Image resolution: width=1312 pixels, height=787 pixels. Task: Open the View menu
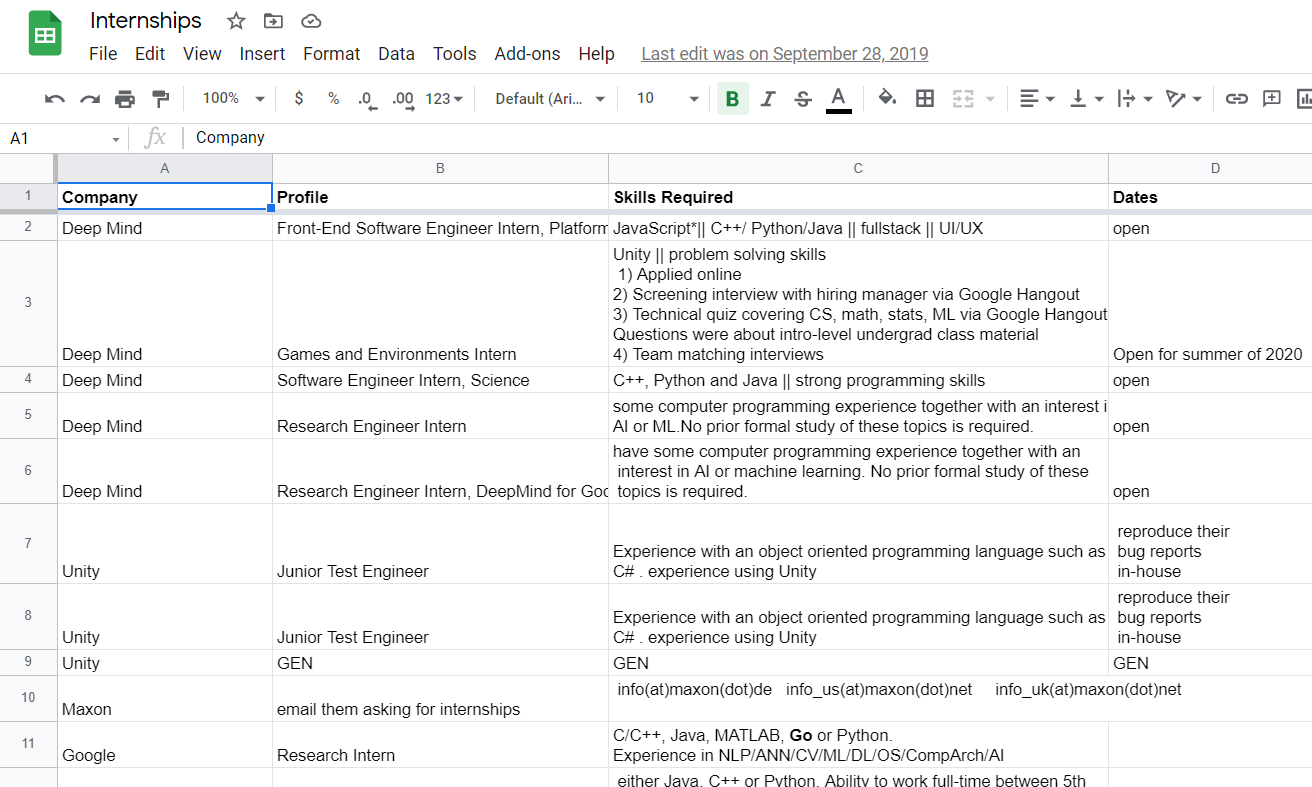point(202,54)
